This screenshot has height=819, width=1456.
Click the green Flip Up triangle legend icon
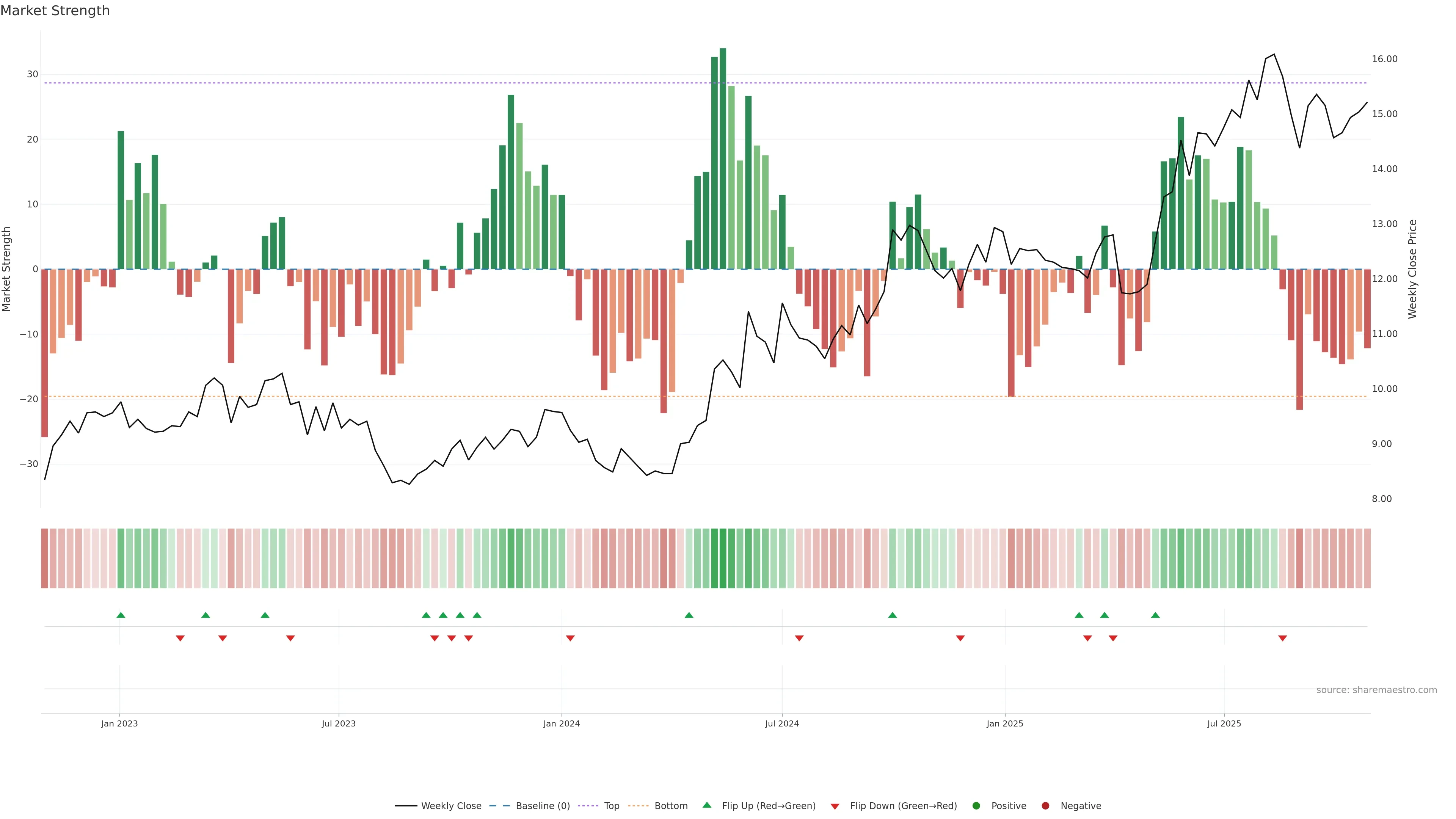coord(706,805)
